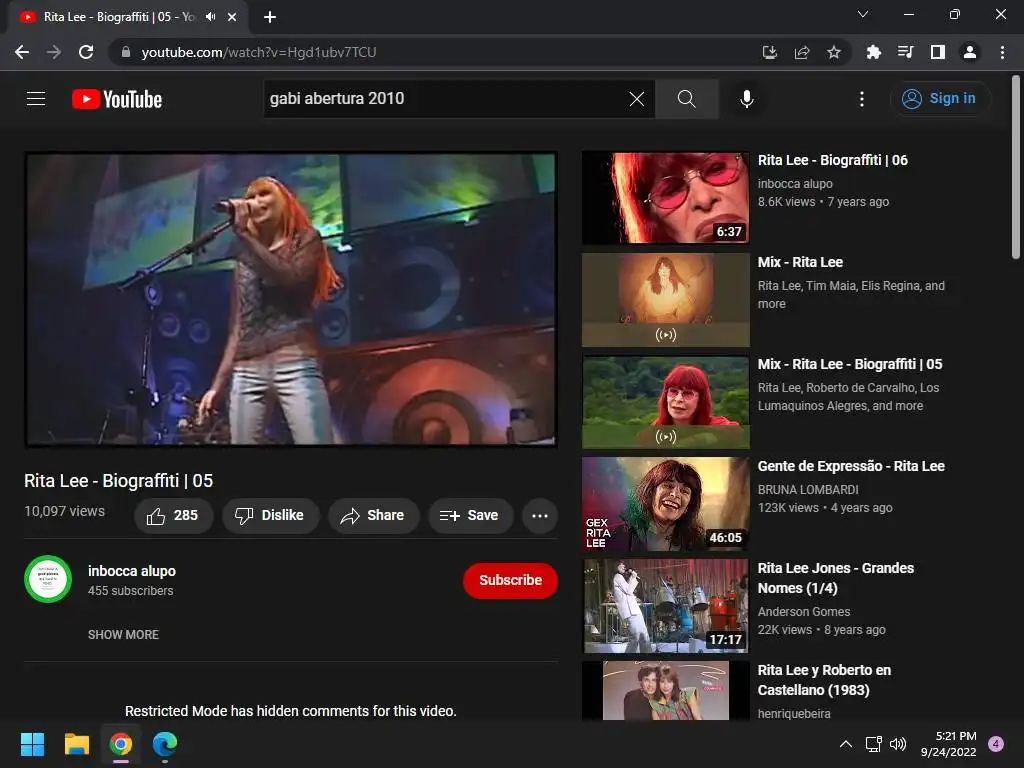Open File Explorer from taskbar

pos(76,744)
